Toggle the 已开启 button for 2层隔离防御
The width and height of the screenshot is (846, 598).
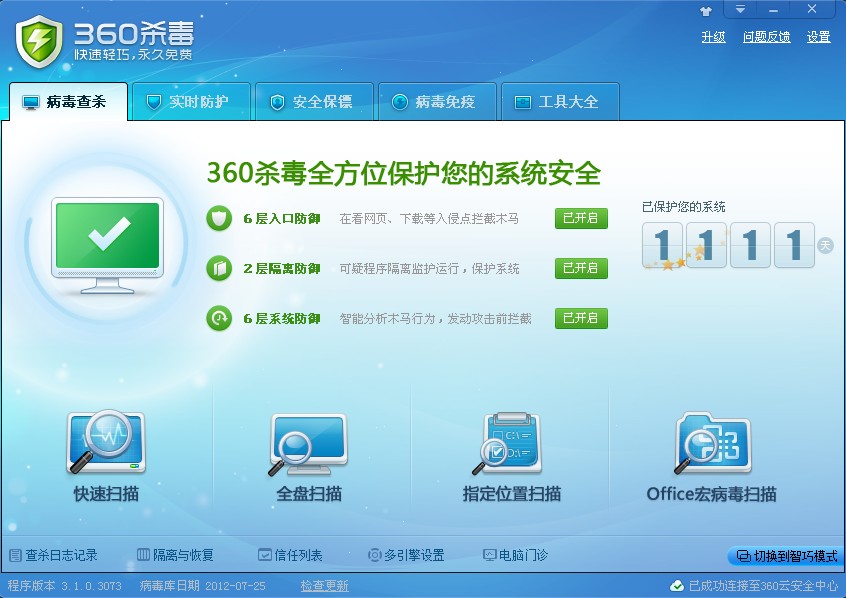pyautogui.click(x=581, y=268)
